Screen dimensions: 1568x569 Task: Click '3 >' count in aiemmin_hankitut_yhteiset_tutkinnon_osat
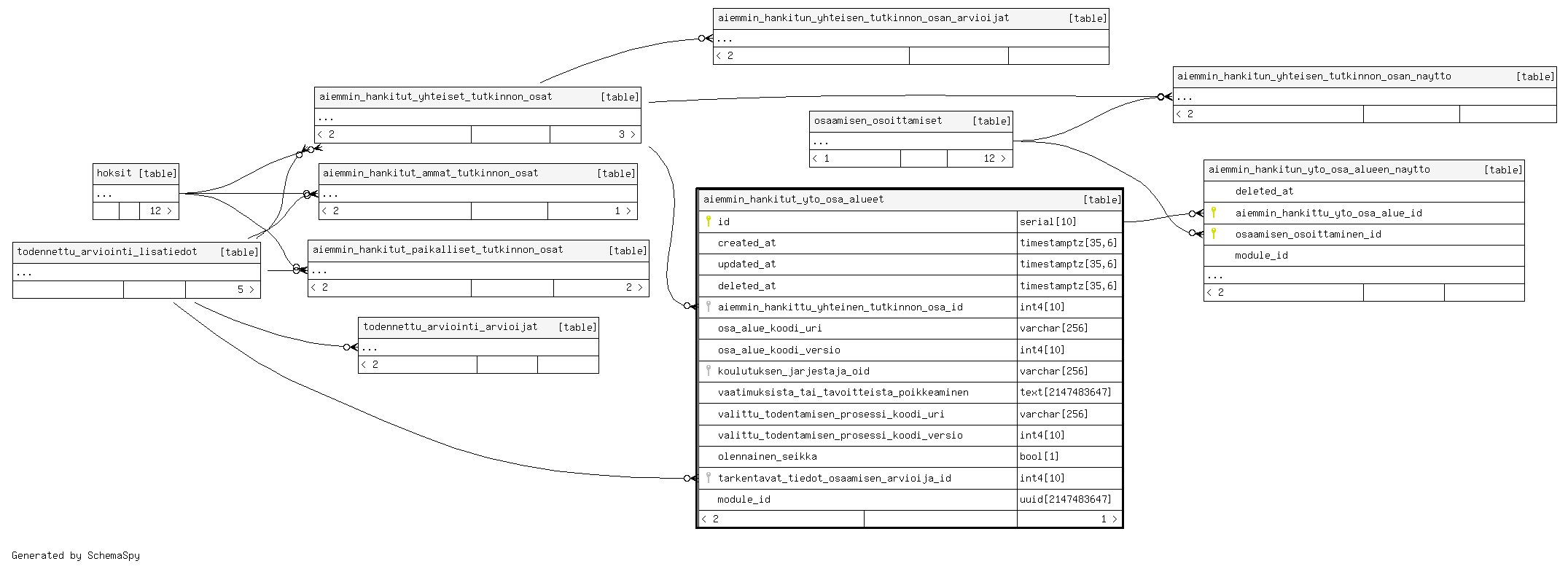coord(627,134)
